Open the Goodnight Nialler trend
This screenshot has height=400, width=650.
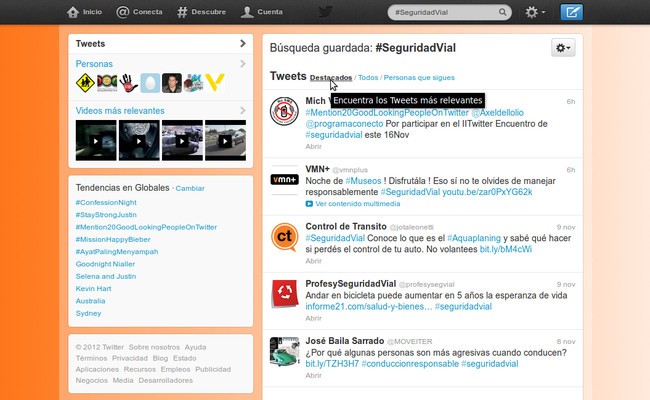tap(105, 264)
